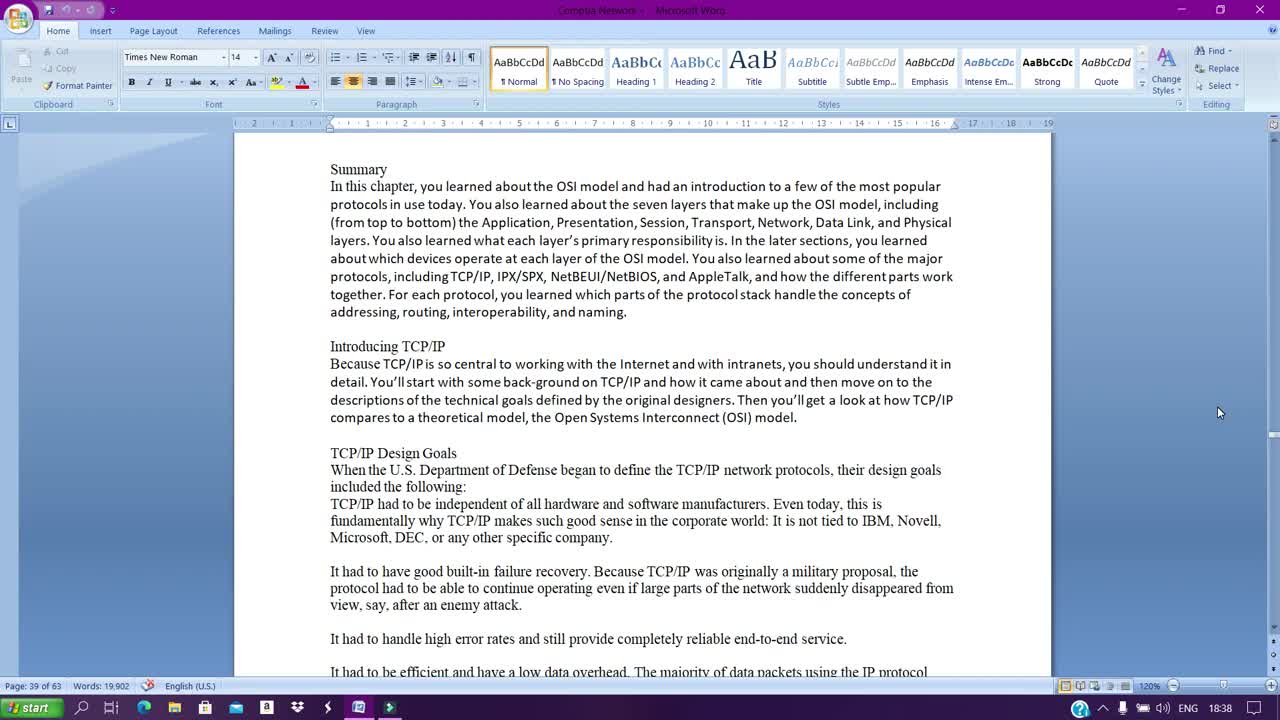The image size is (1280, 720).
Task: Click the zoom out minus button
Action: point(1174,686)
